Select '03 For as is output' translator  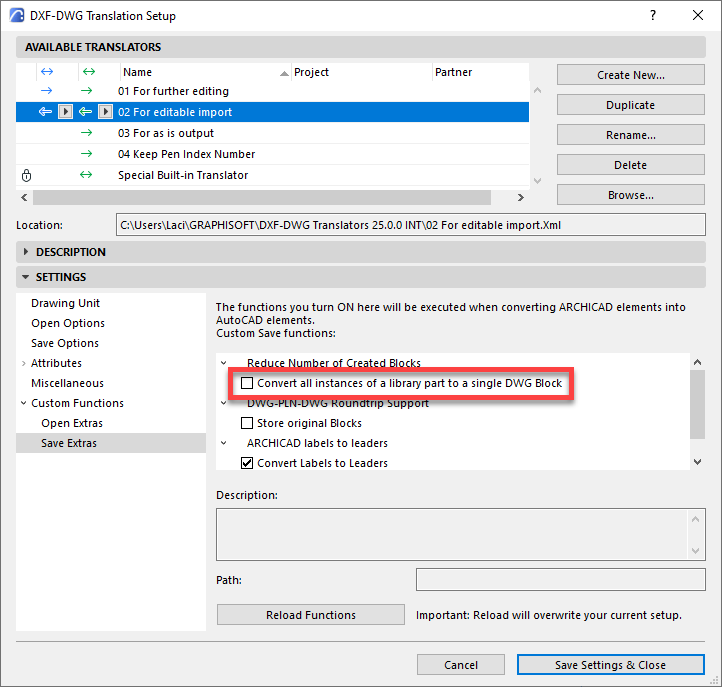tap(272, 133)
